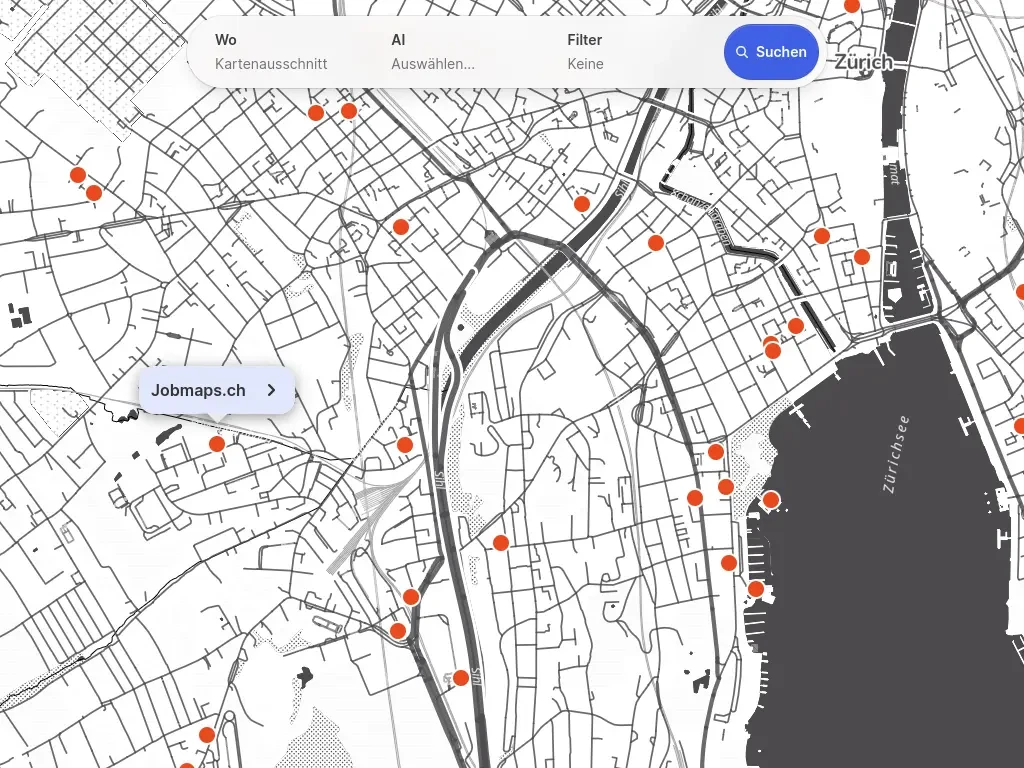Click the Wo 'Kartenausschnitt' location field

(x=271, y=64)
